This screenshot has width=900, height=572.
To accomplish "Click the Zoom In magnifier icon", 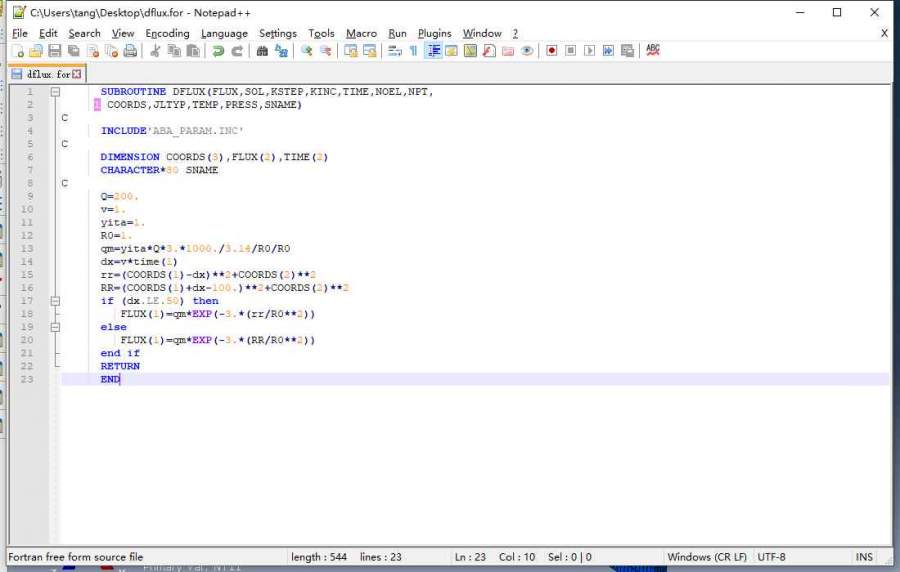I will tap(306, 50).
